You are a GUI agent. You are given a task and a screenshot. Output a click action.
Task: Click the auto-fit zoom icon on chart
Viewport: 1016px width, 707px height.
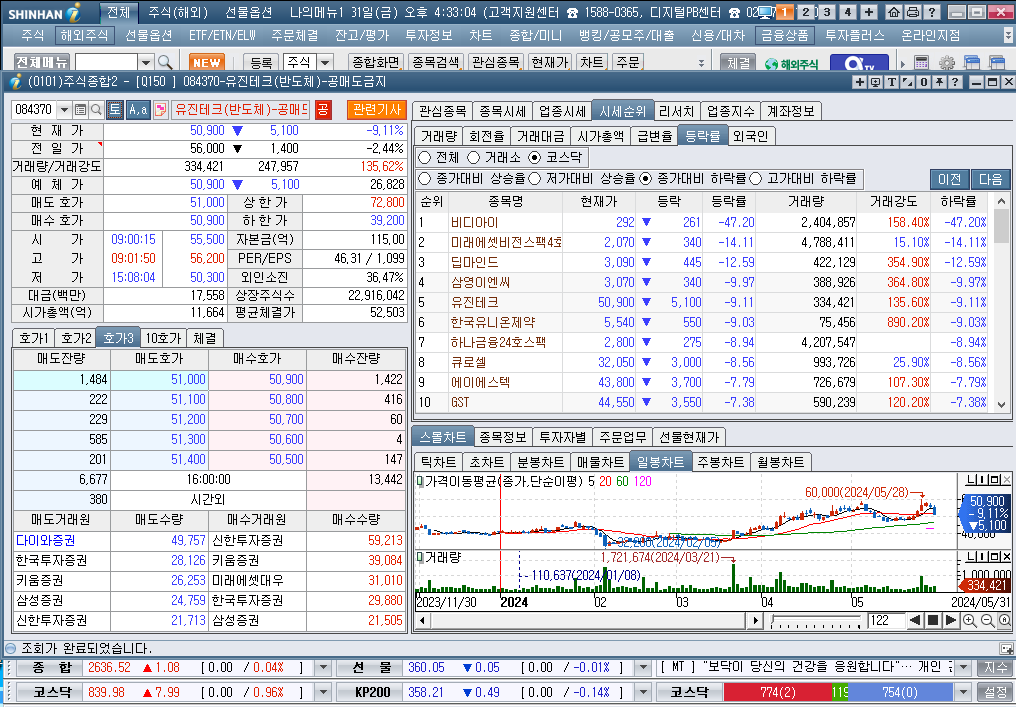tap(1004, 620)
